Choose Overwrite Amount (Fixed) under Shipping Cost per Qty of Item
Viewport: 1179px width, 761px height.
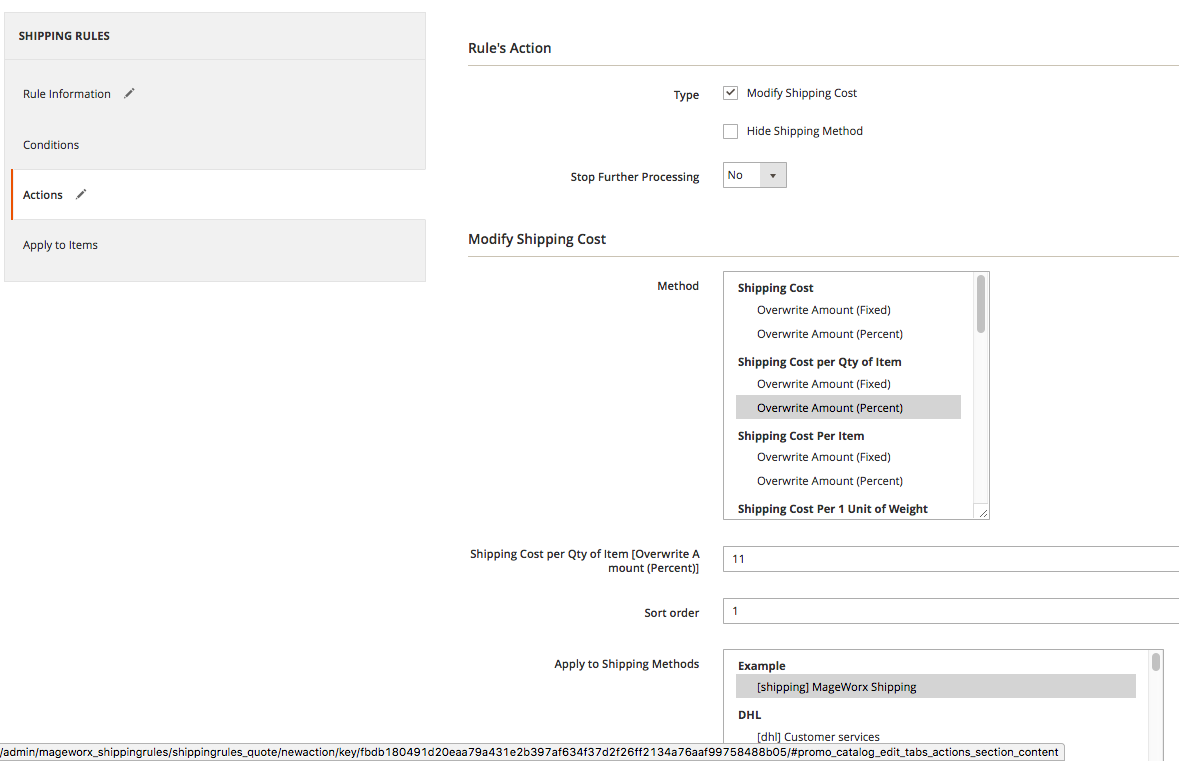(x=823, y=384)
